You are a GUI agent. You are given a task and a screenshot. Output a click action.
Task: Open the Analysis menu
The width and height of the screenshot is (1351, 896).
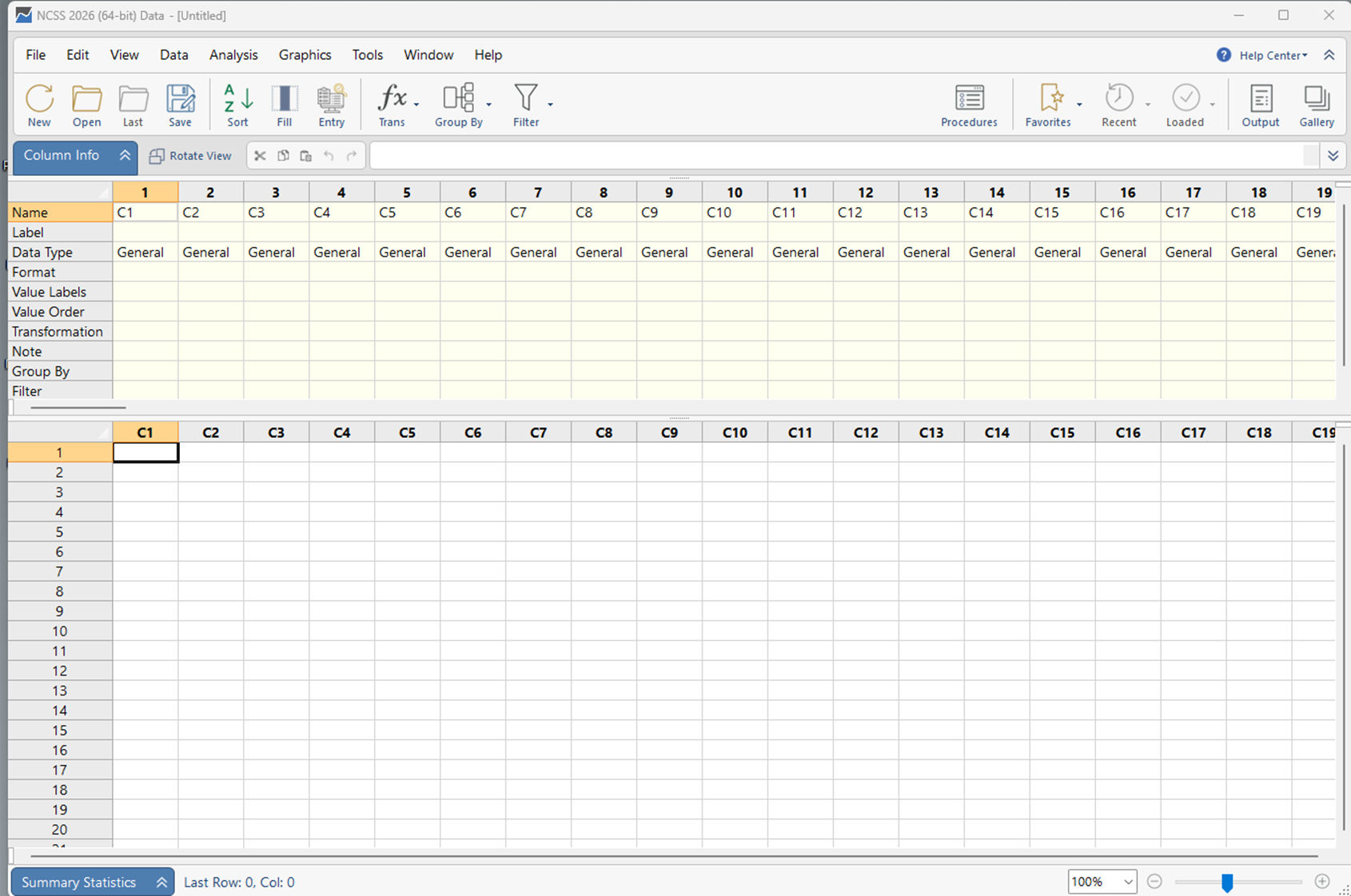click(x=233, y=55)
